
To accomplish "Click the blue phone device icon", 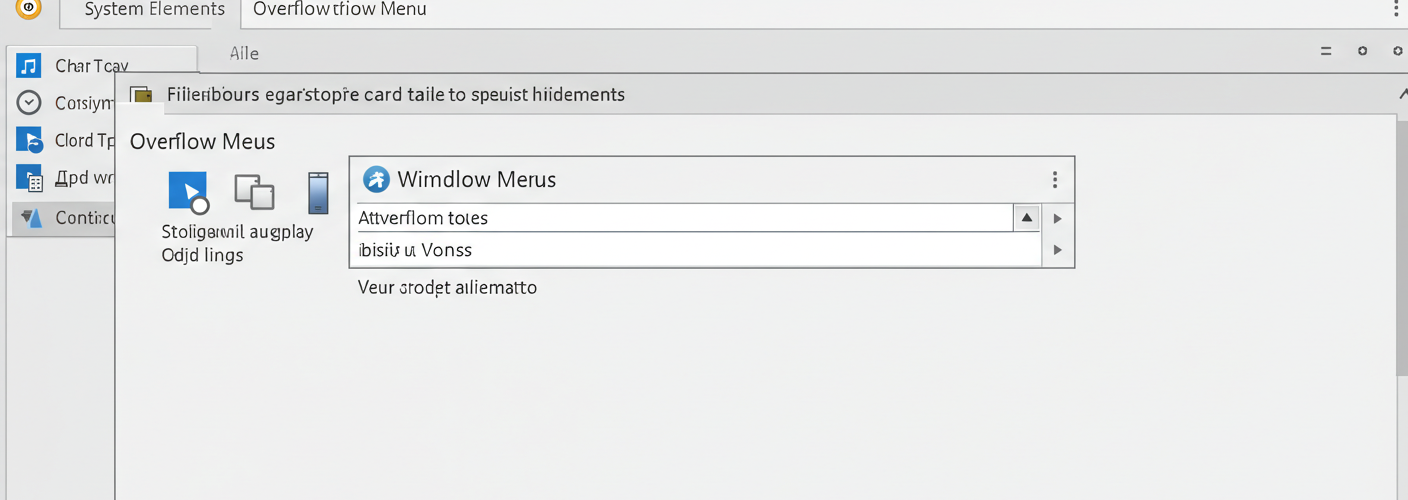I will tap(318, 192).
